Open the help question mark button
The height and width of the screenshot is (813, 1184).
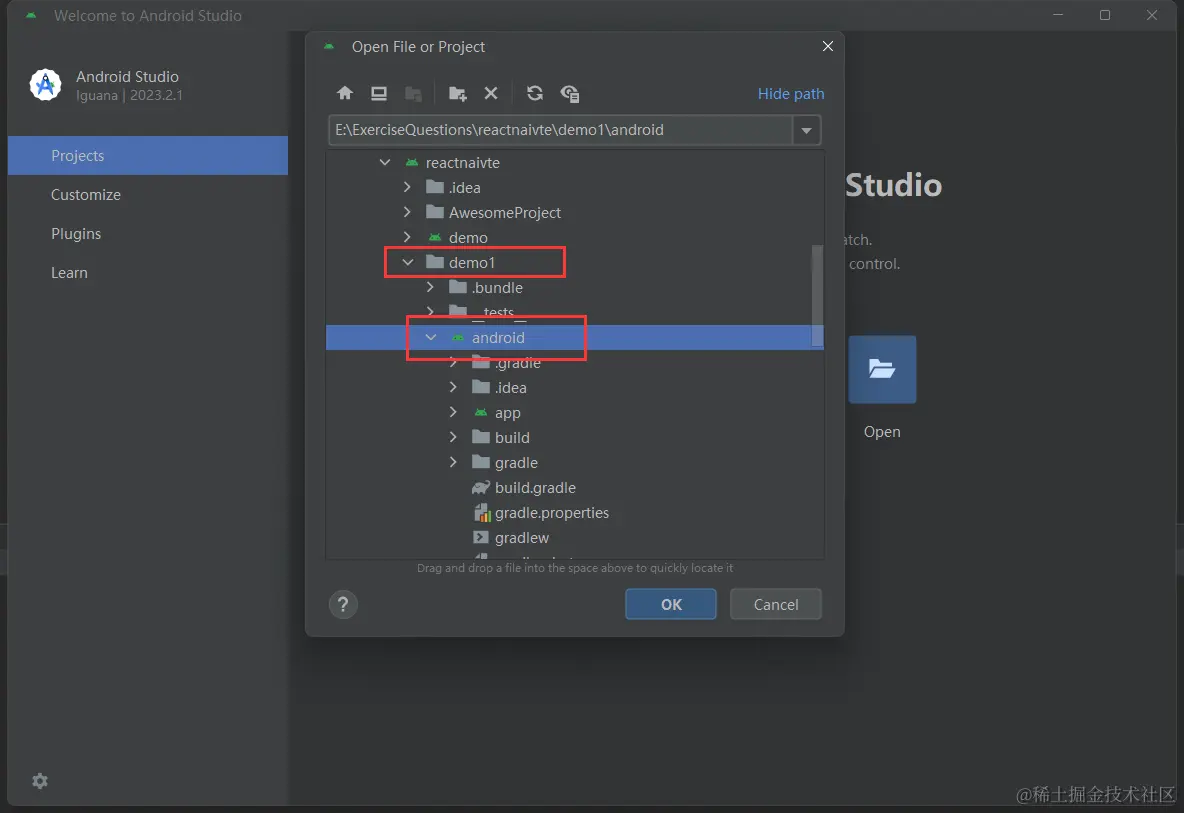pyautogui.click(x=343, y=604)
